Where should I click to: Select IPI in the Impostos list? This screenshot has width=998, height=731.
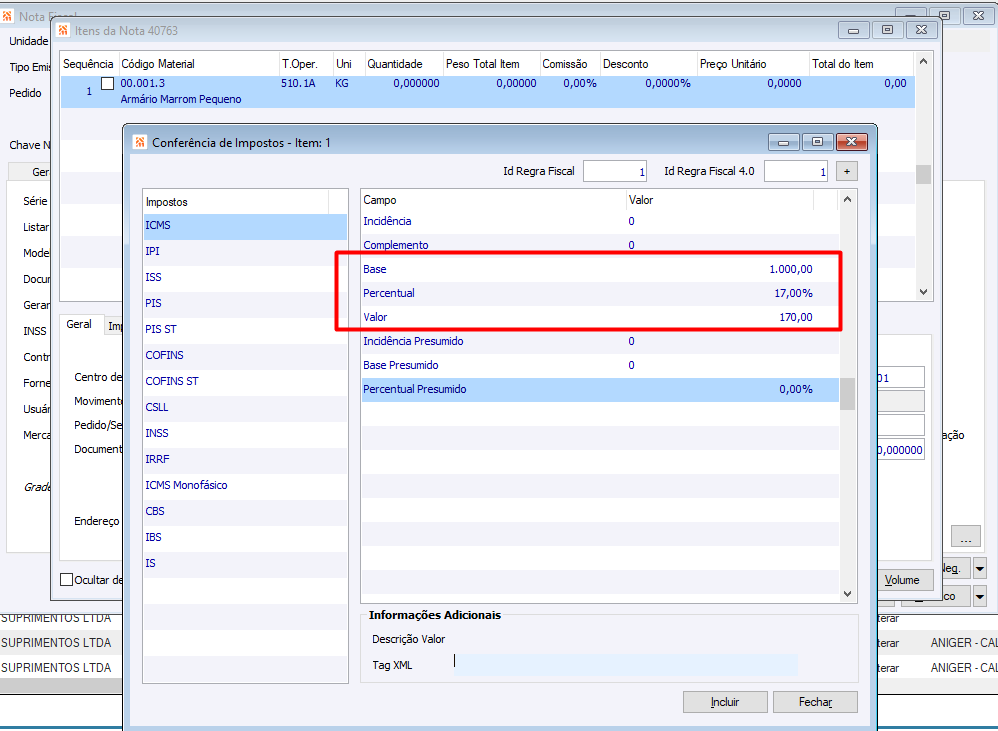(245, 251)
